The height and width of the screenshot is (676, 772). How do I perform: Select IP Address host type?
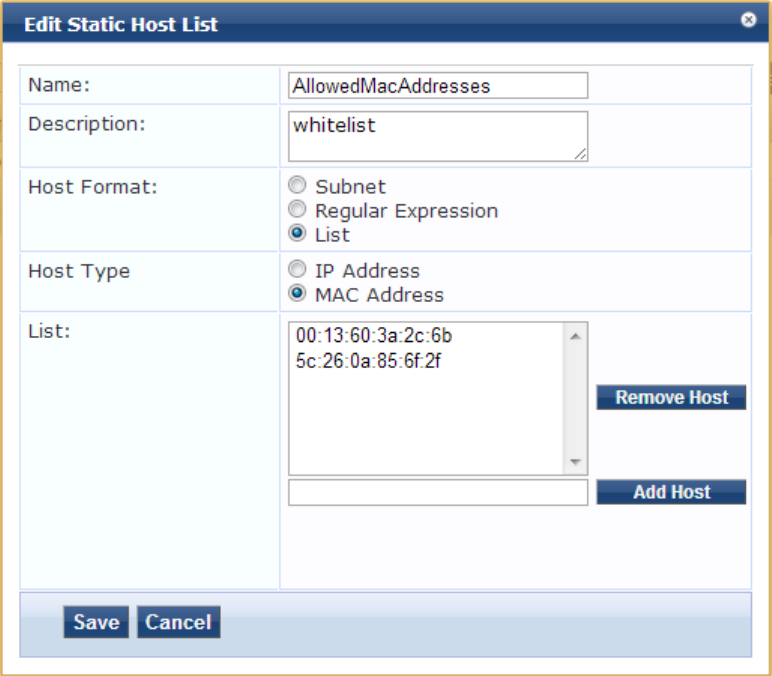coord(296,271)
